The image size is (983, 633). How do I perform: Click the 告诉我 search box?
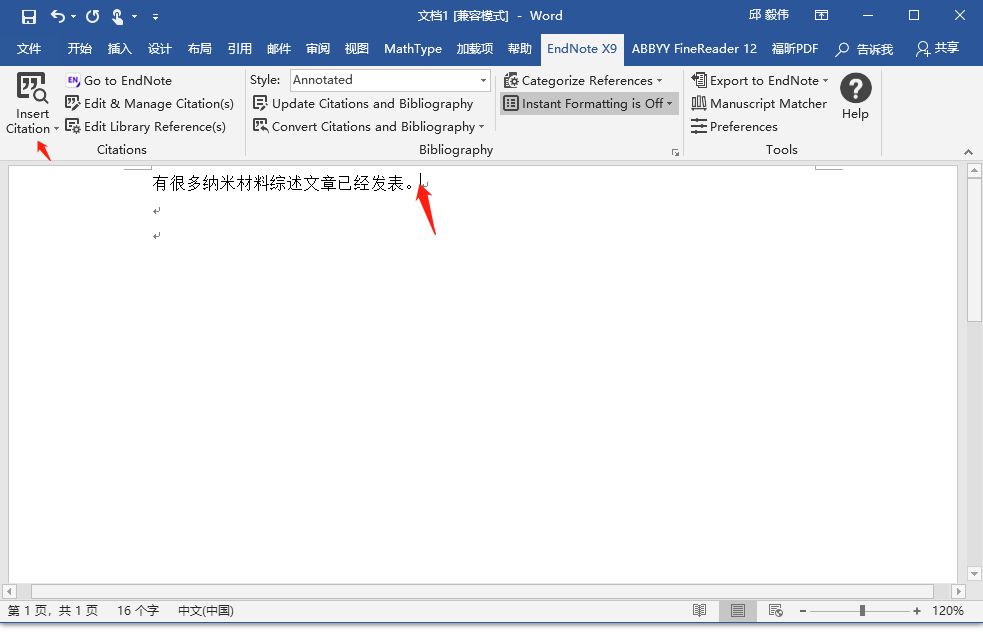click(864, 49)
